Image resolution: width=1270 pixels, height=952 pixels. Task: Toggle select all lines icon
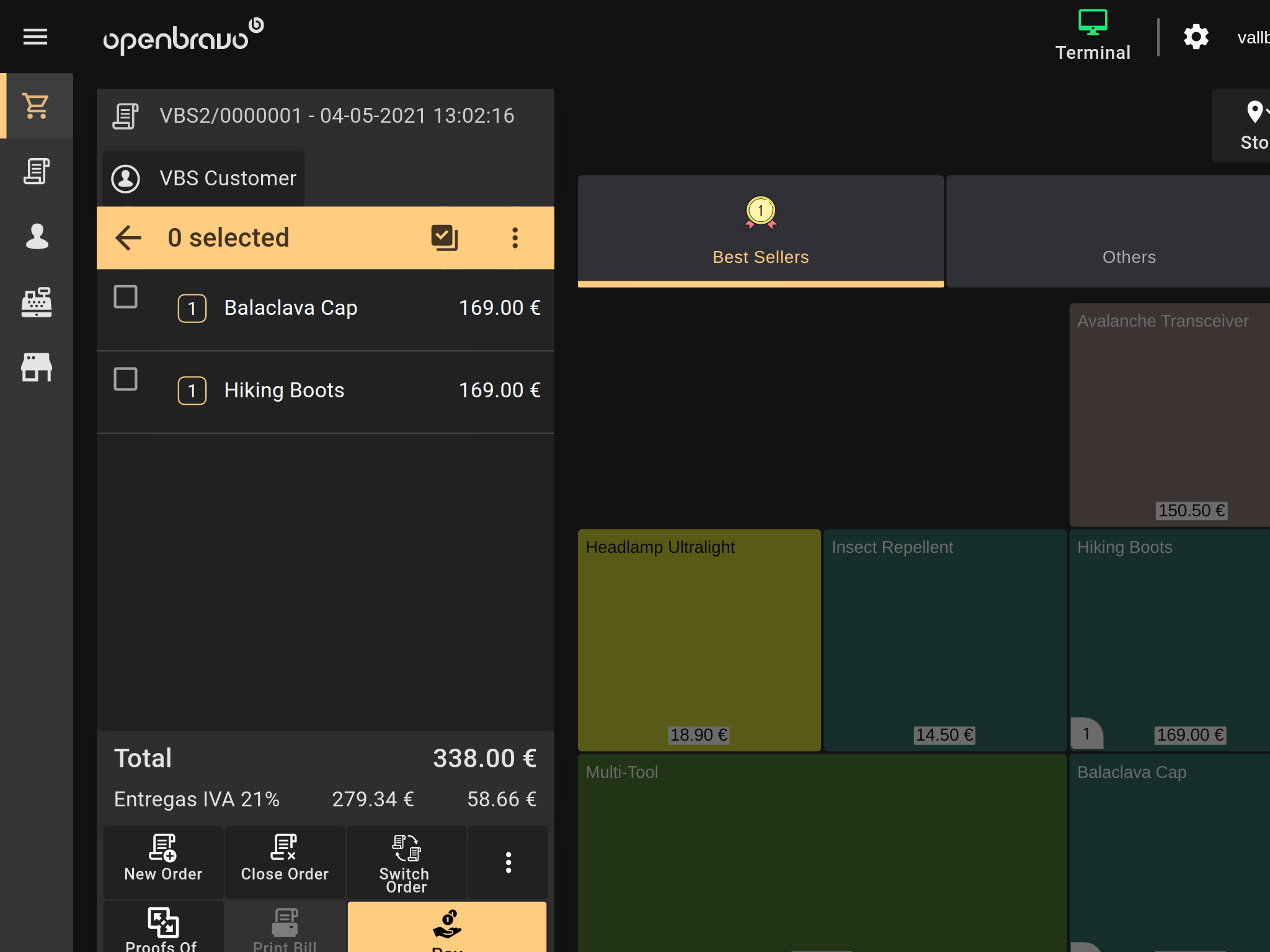444,238
